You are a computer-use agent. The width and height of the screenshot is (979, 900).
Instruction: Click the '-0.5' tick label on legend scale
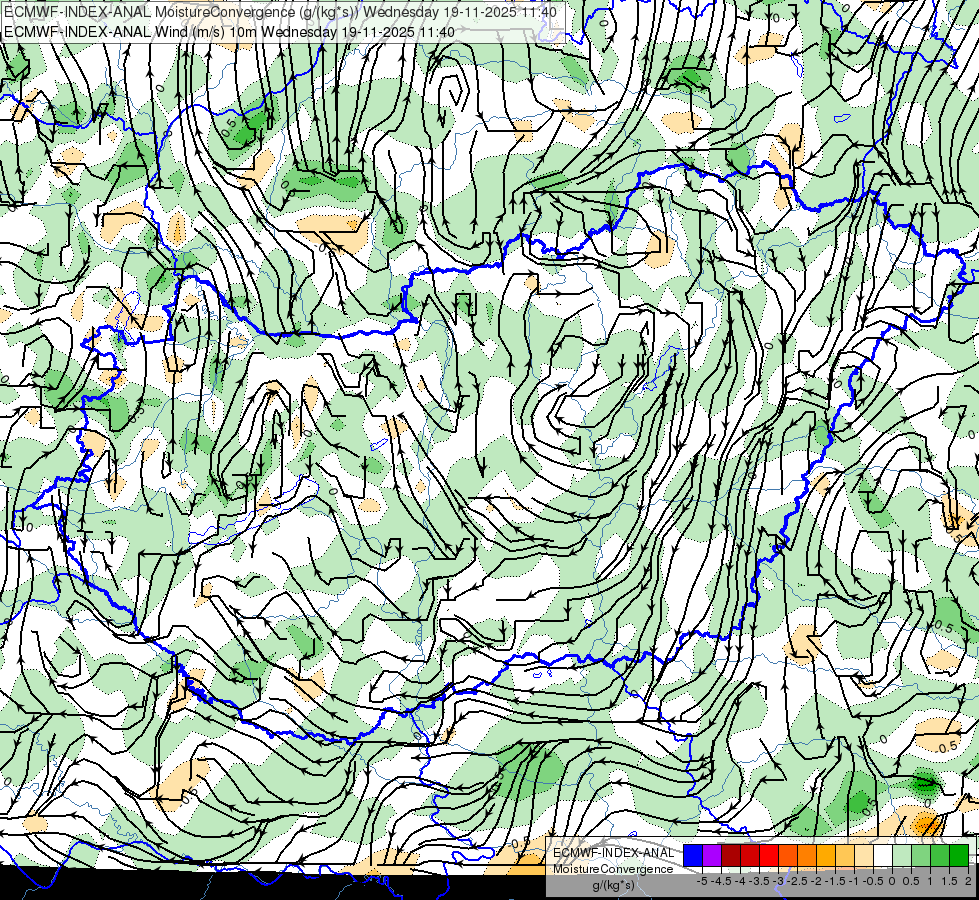(873, 881)
